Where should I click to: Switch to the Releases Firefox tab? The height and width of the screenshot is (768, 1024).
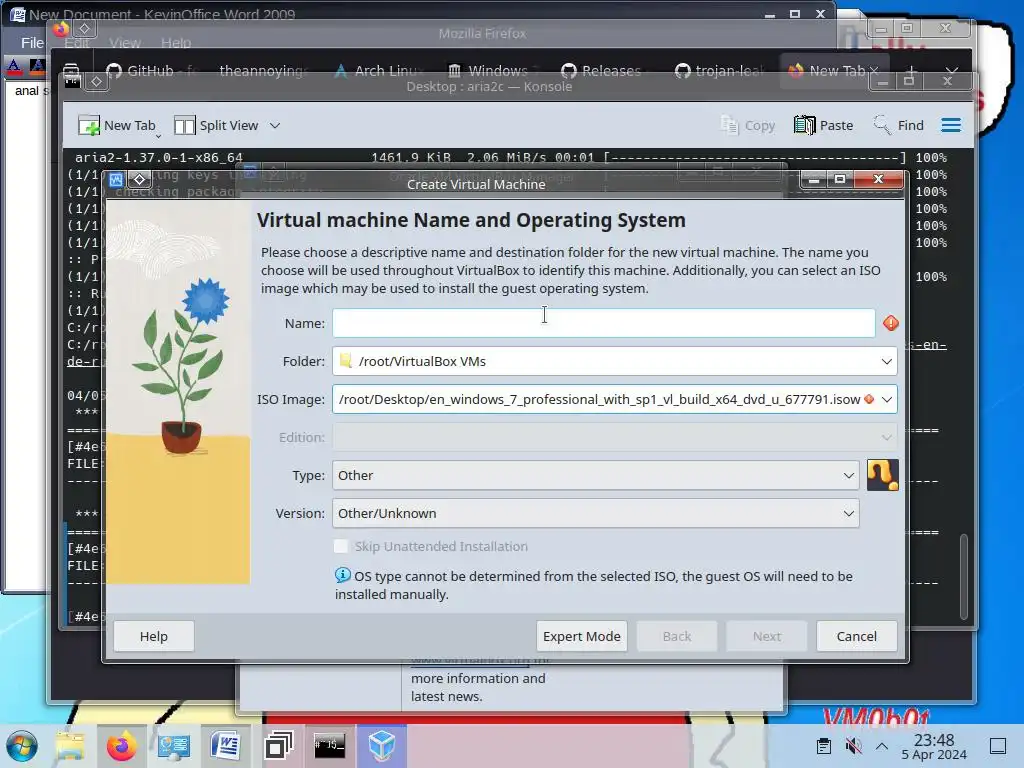coord(604,71)
